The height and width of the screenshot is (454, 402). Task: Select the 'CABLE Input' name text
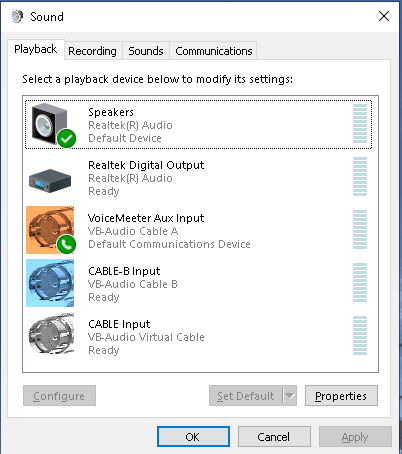pyautogui.click(x=119, y=324)
